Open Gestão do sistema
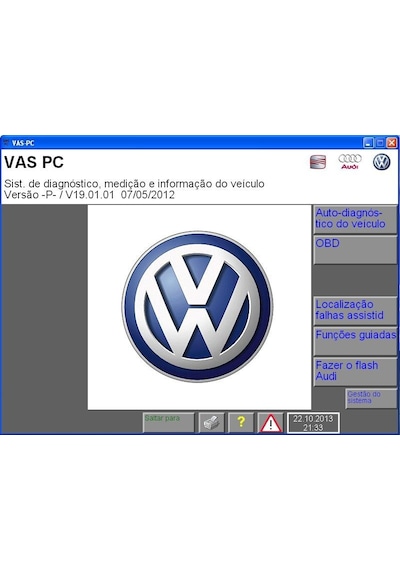 pos(371,398)
